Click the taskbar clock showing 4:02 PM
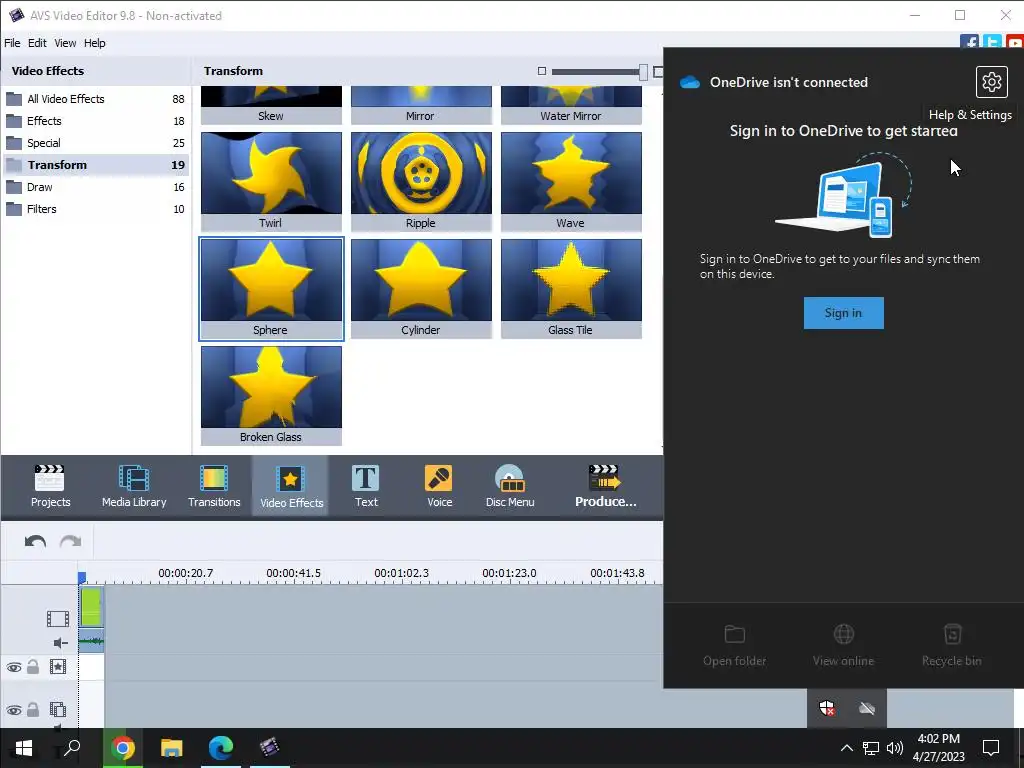 (938, 748)
